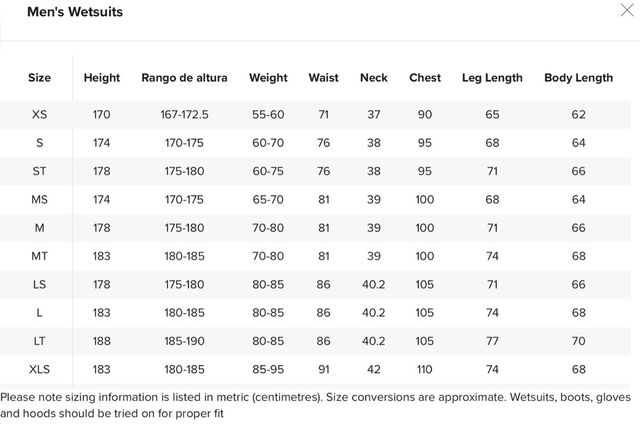Click the Rango de altura header
The image size is (640, 425).
184,78
